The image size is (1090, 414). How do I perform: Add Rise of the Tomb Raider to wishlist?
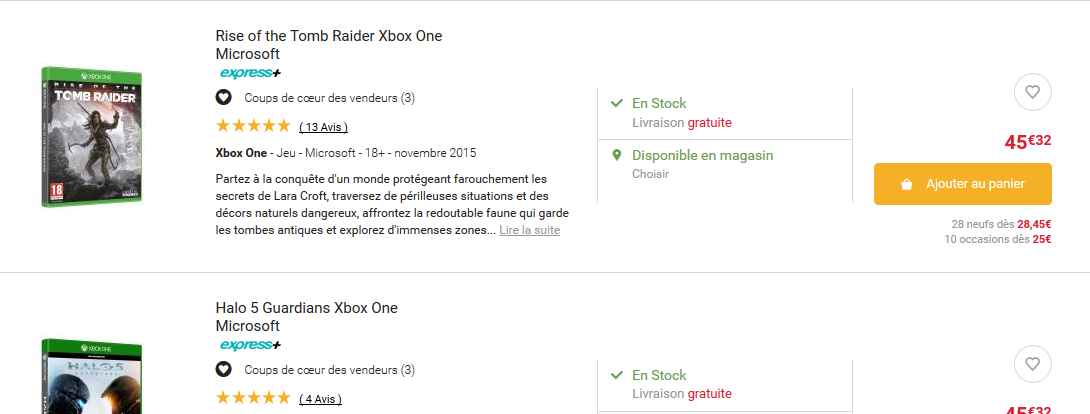(x=1033, y=93)
